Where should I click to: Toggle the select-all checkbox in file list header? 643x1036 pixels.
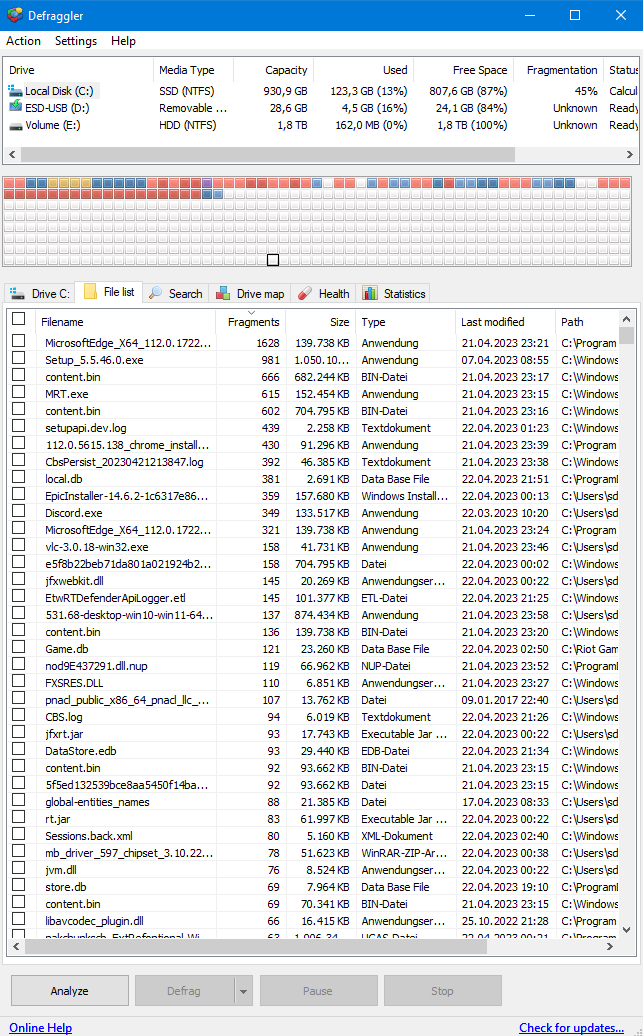[19, 318]
